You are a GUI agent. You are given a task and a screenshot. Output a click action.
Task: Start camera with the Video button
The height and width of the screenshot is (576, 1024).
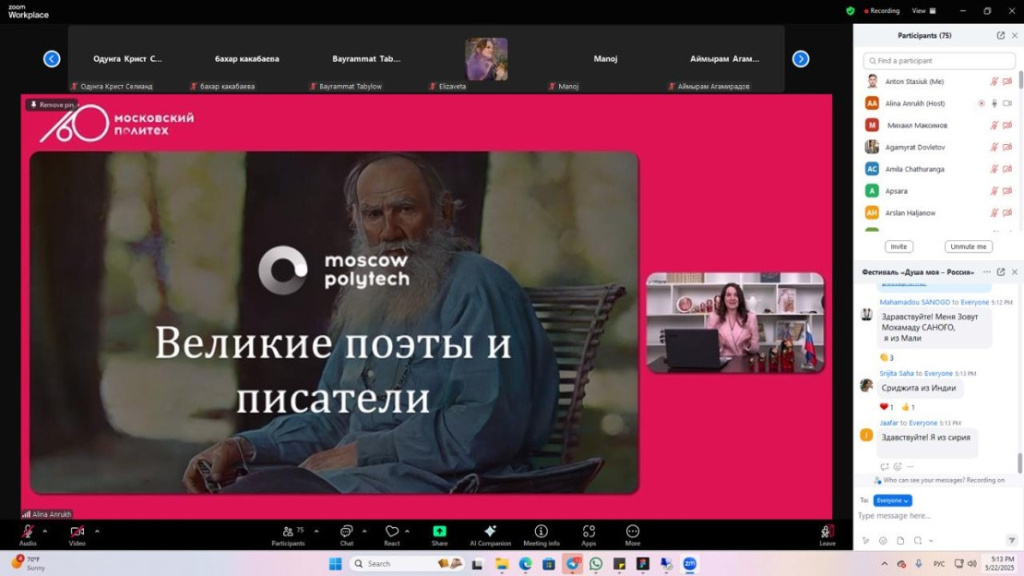[x=77, y=534]
